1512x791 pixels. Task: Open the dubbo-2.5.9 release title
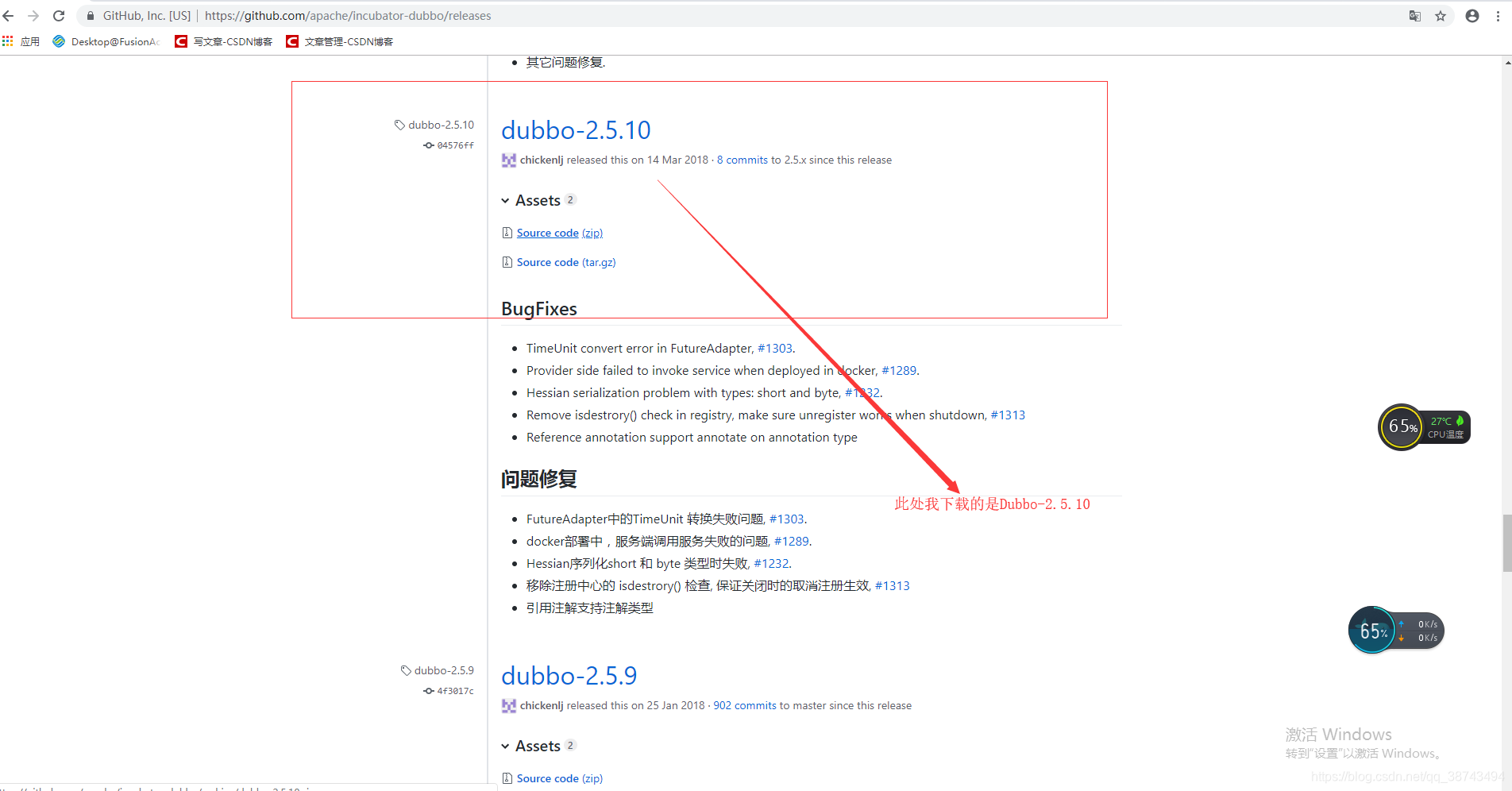click(569, 676)
